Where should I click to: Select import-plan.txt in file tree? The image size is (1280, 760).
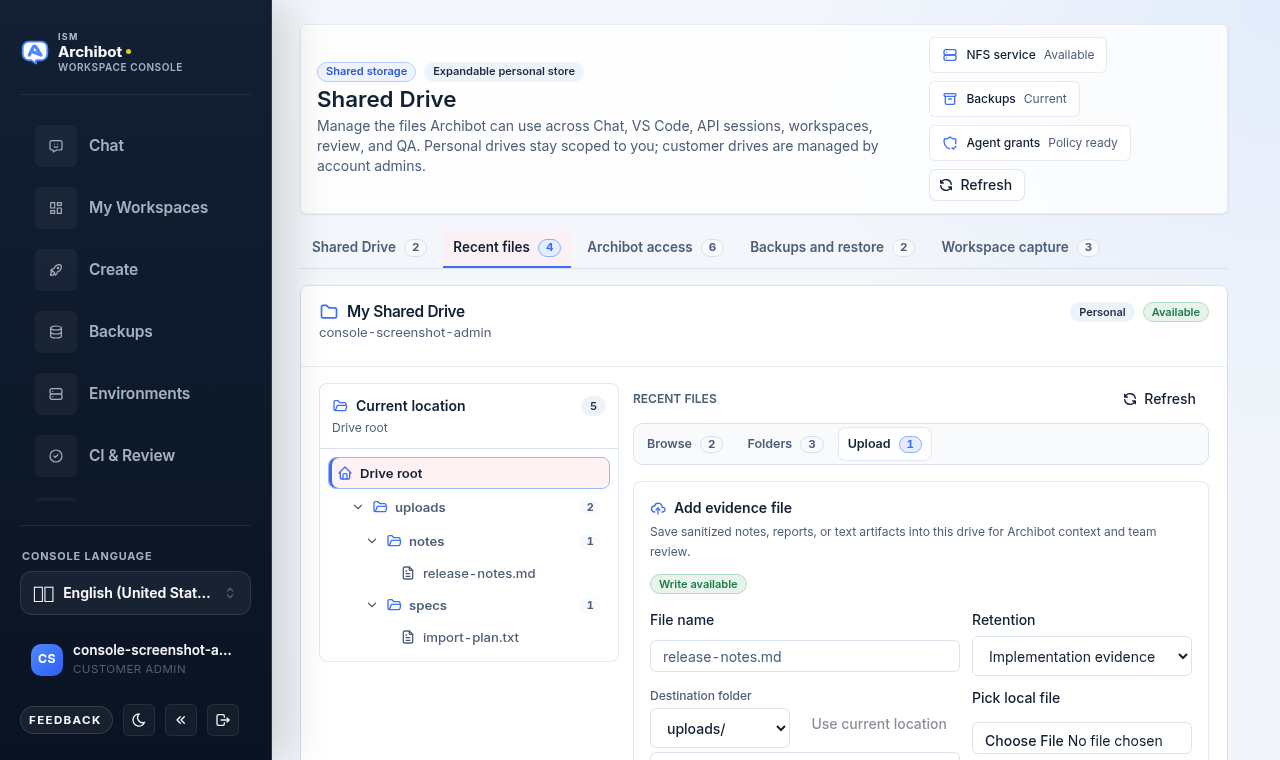pyautogui.click(x=471, y=637)
